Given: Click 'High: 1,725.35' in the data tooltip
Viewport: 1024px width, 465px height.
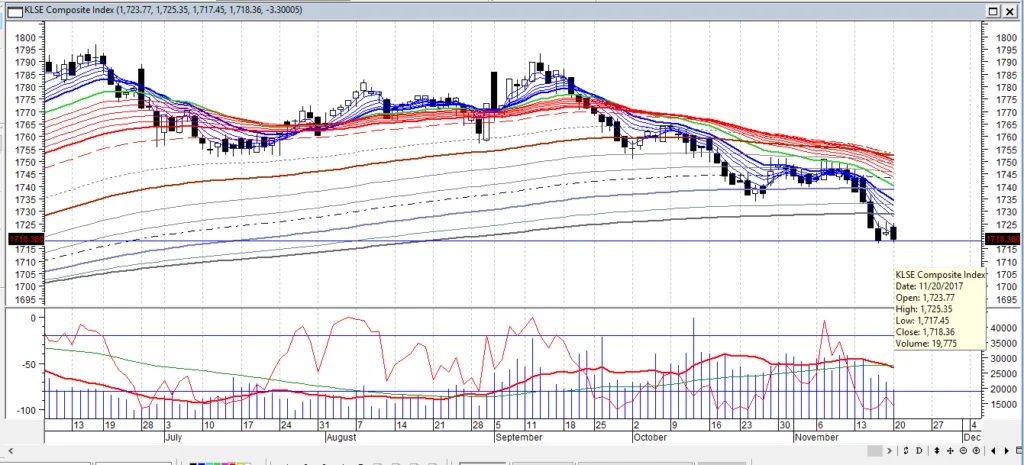Looking at the screenshot, I should [x=925, y=309].
